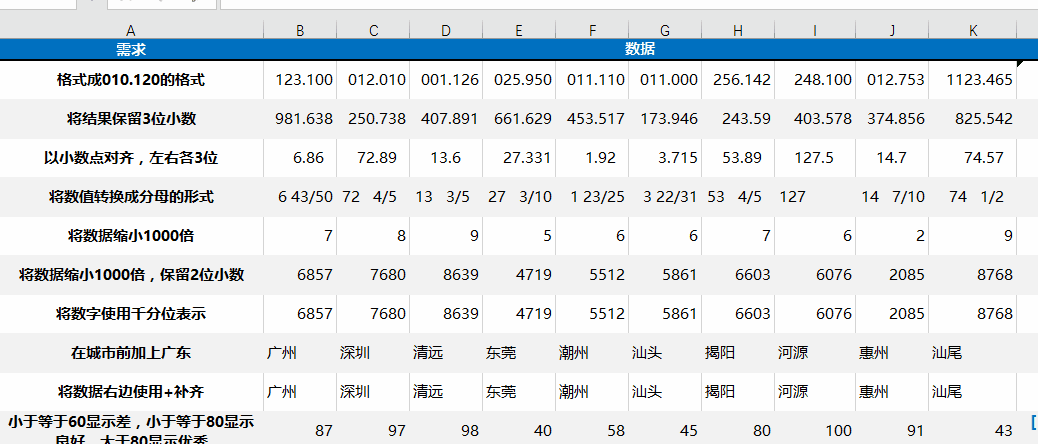This screenshot has height=444, width=1038.
Task: Click cell containing 127.5
Action: tap(815, 157)
